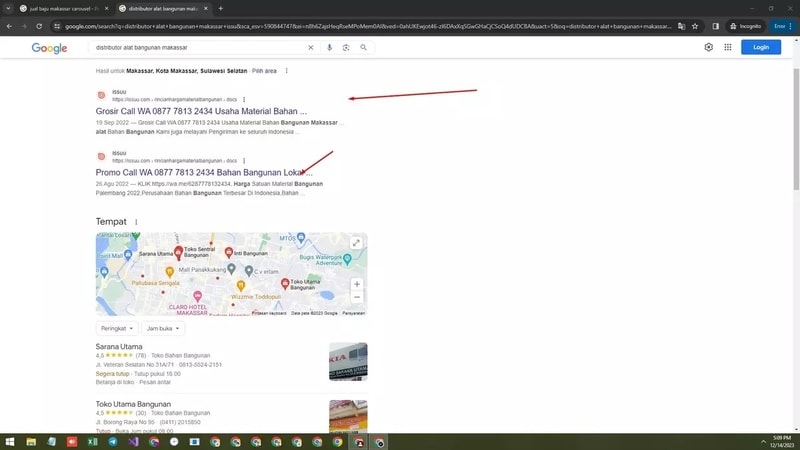Open Excel from the taskbar
This screenshot has width=800, height=450.
point(92,442)
